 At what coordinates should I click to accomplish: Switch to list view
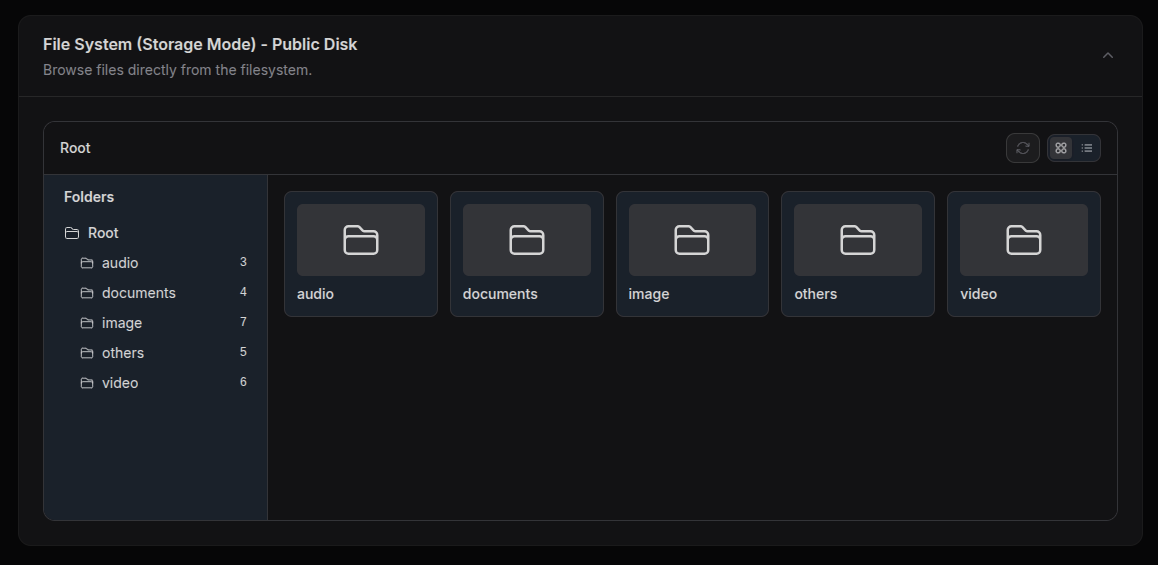(x=1087, y=148)
